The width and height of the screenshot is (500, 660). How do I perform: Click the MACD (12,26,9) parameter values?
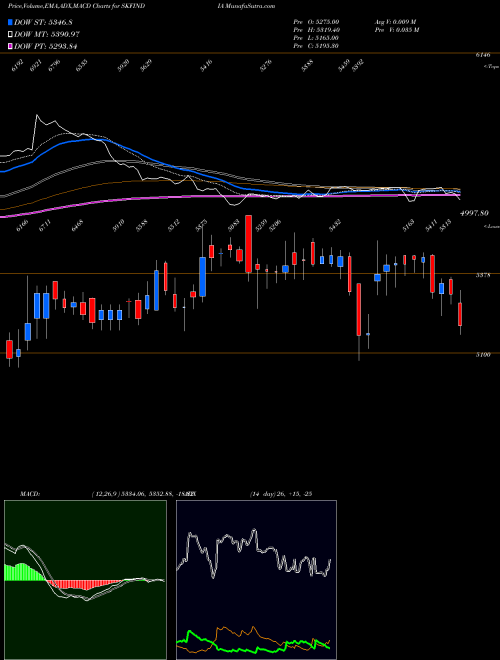coord(142,493)
